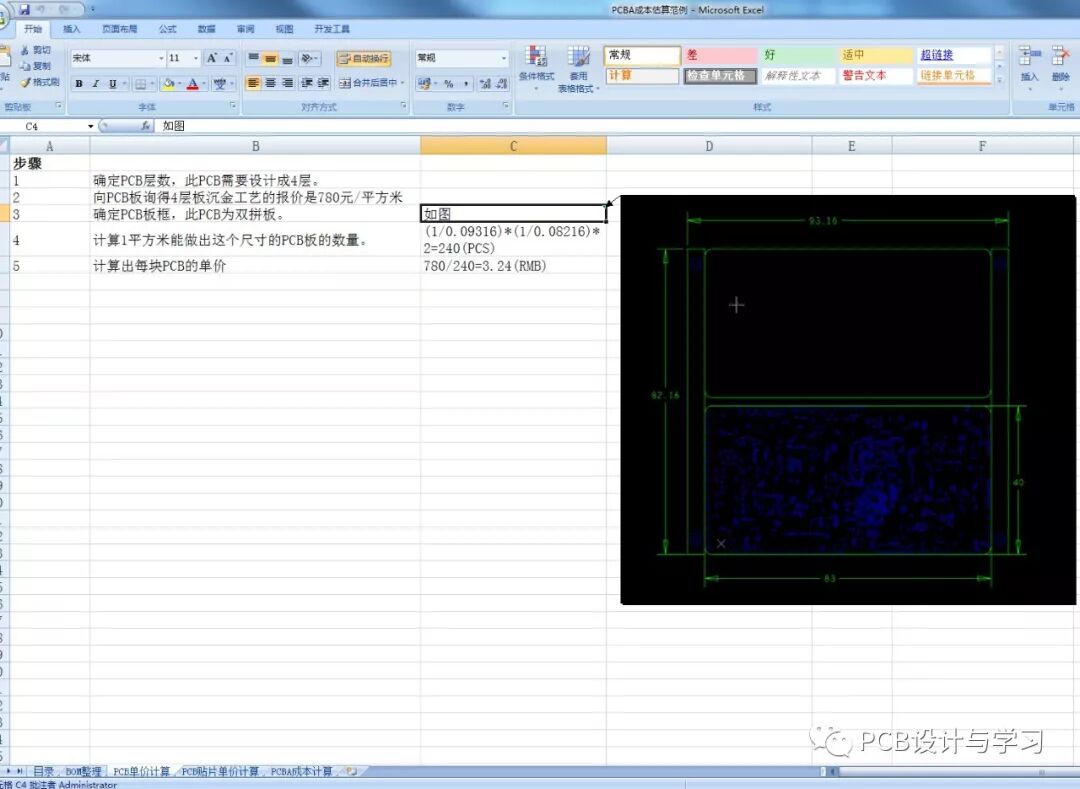
Task: Center align text horizontally
Action: click(270, 84)
